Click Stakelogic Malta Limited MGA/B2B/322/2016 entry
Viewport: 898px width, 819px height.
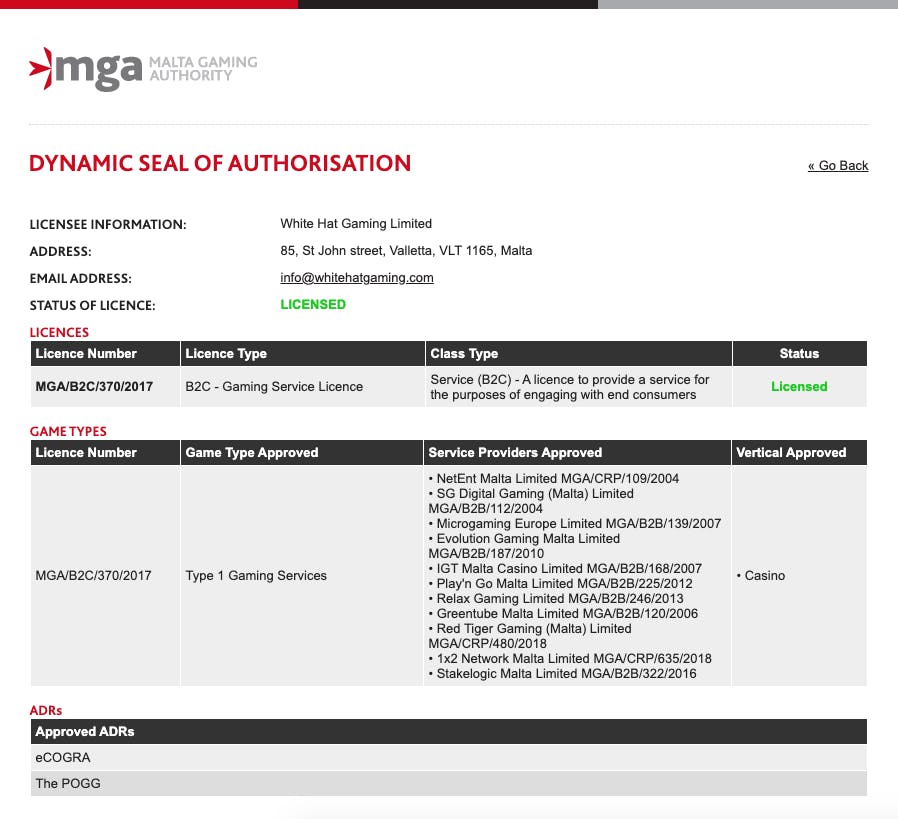tap(562, 674)
